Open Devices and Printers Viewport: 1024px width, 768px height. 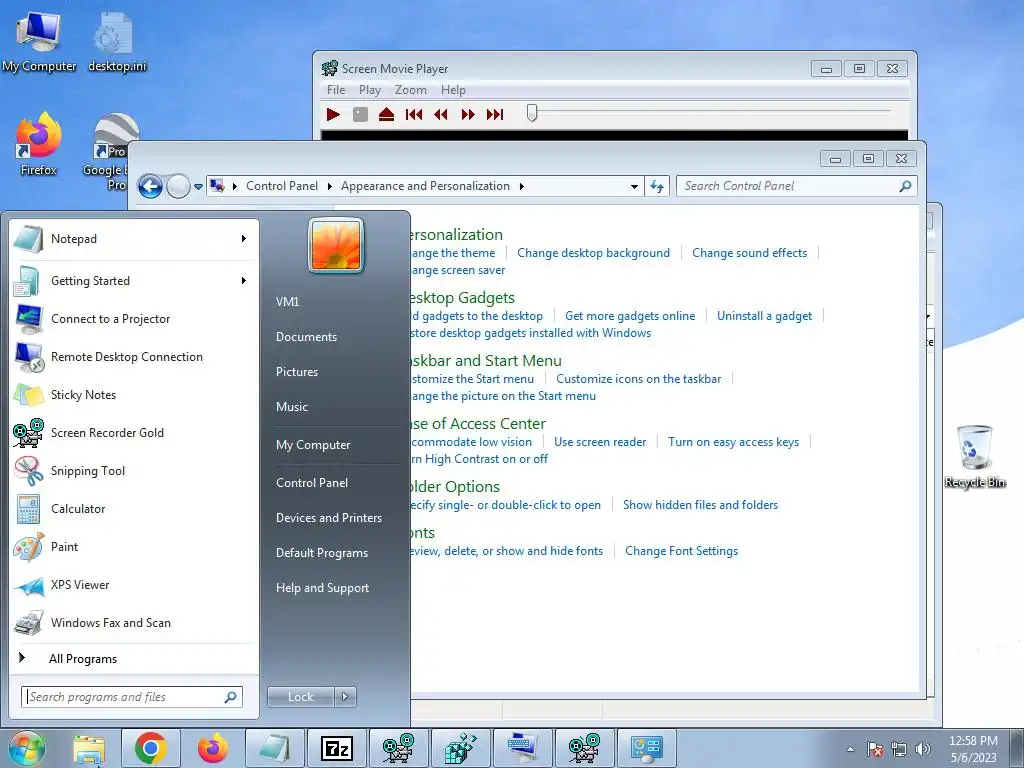(329, 518)
